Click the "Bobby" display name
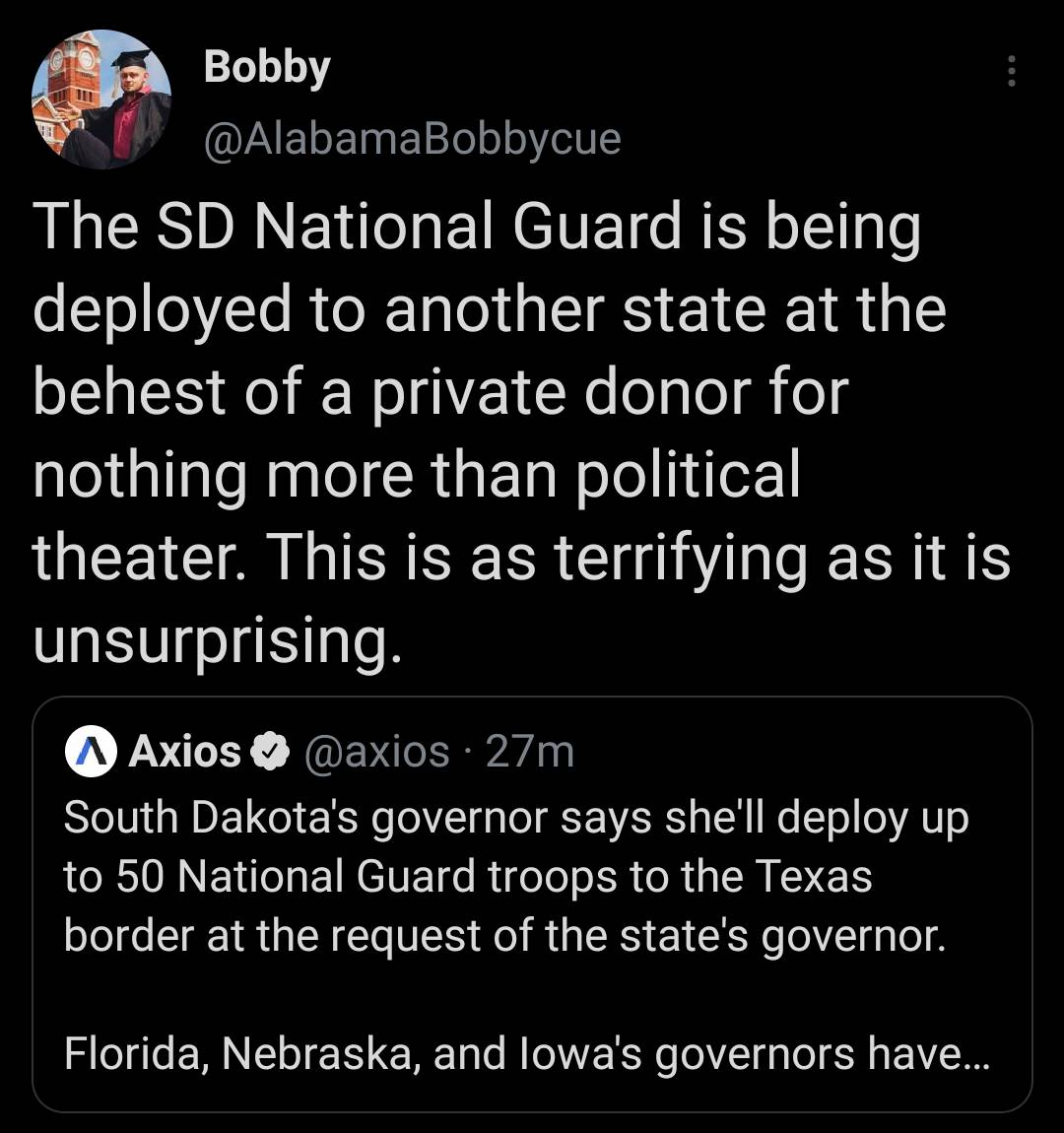 (x=266, y=68)
